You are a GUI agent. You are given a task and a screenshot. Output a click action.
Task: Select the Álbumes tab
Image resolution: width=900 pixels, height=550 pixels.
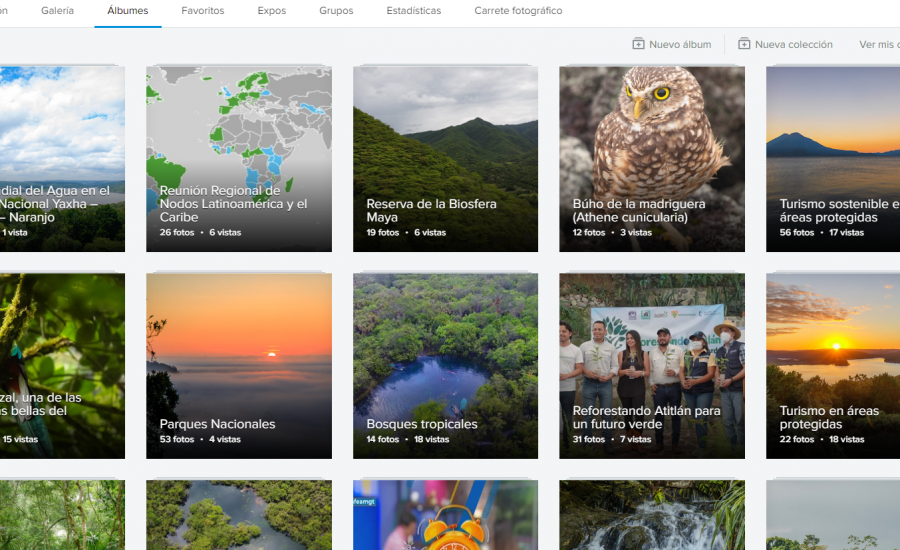point(127,10)
